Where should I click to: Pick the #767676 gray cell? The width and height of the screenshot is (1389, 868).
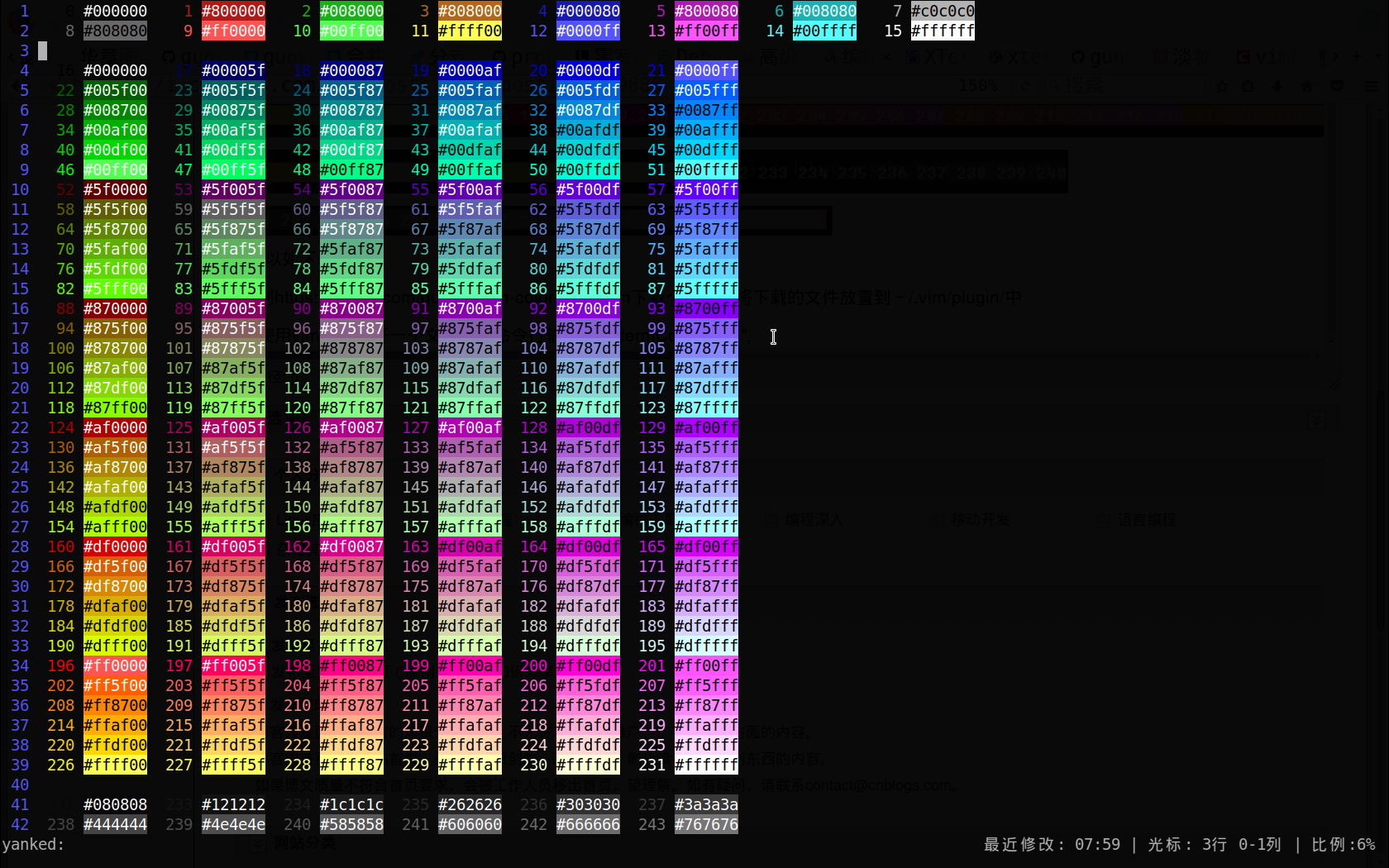click(706, 824)
